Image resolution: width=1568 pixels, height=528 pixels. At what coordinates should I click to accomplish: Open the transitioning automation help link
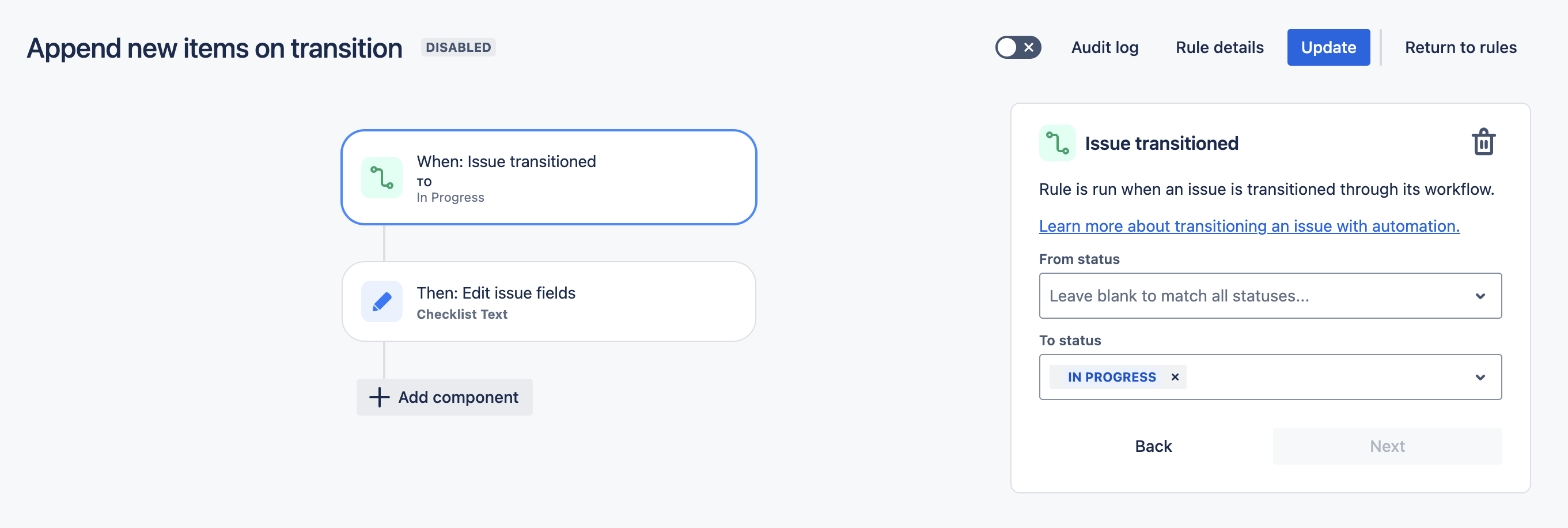(1248, 226)
